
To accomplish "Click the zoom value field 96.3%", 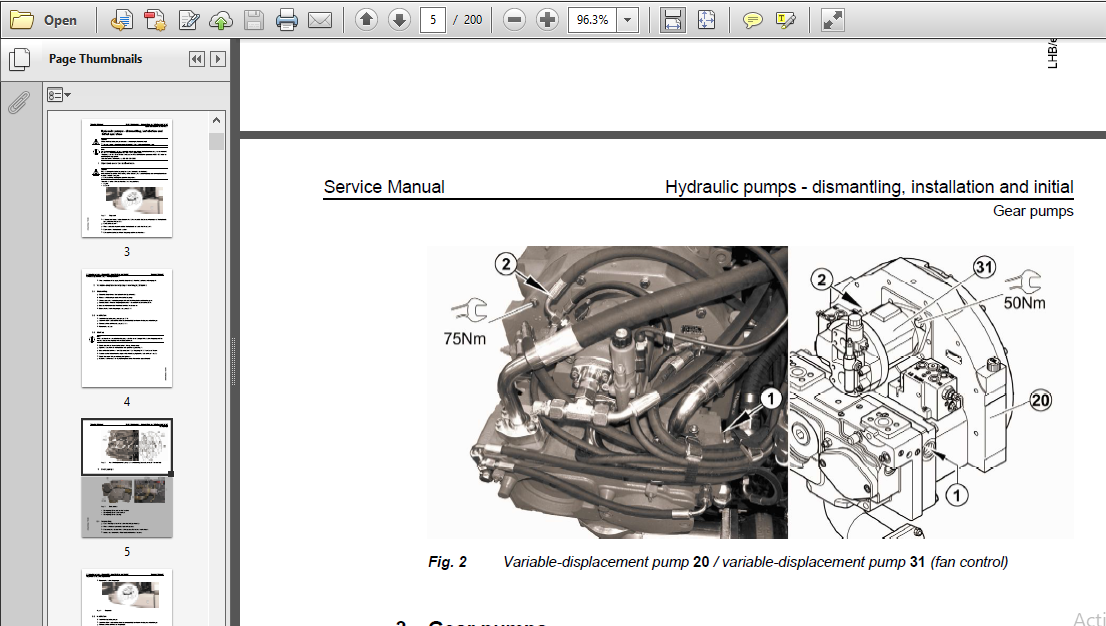I will pos(592,20).
